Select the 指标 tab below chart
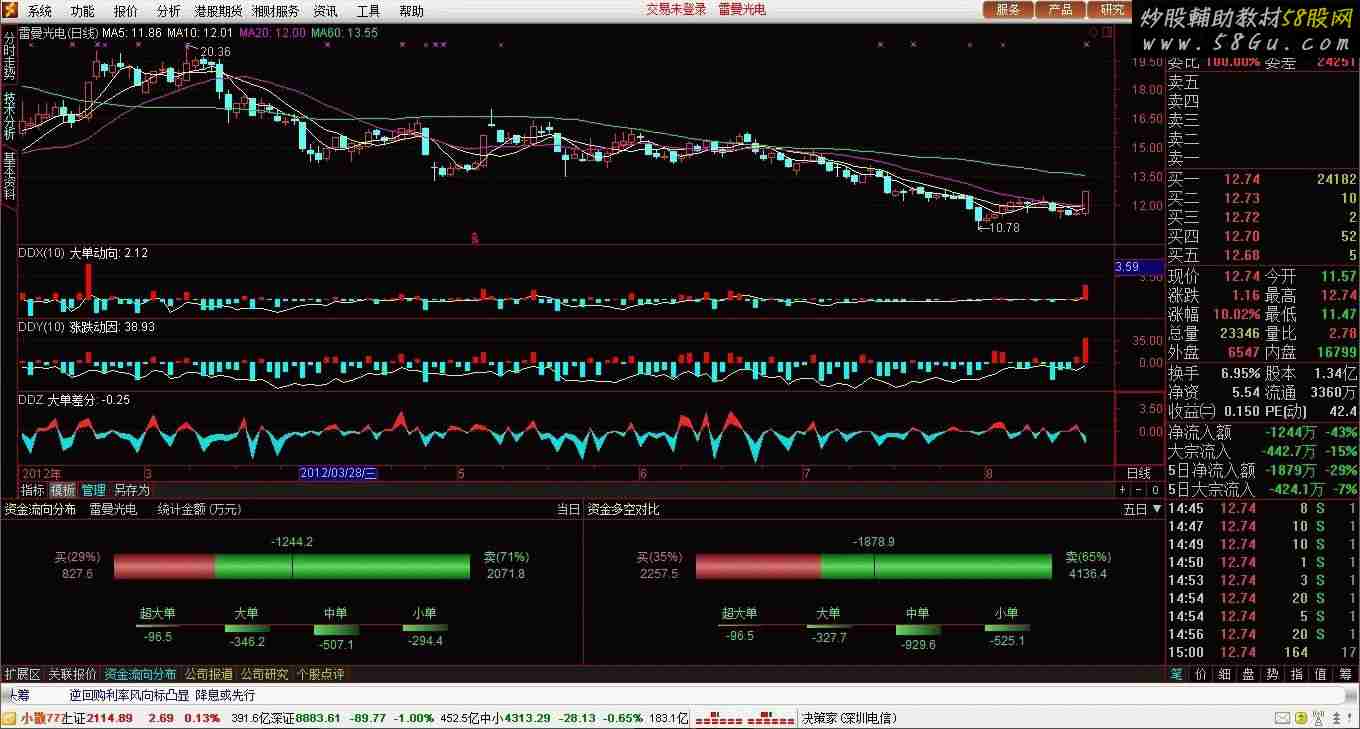The height and width of the screenshot is (729, 1360). tap(33, 490)
